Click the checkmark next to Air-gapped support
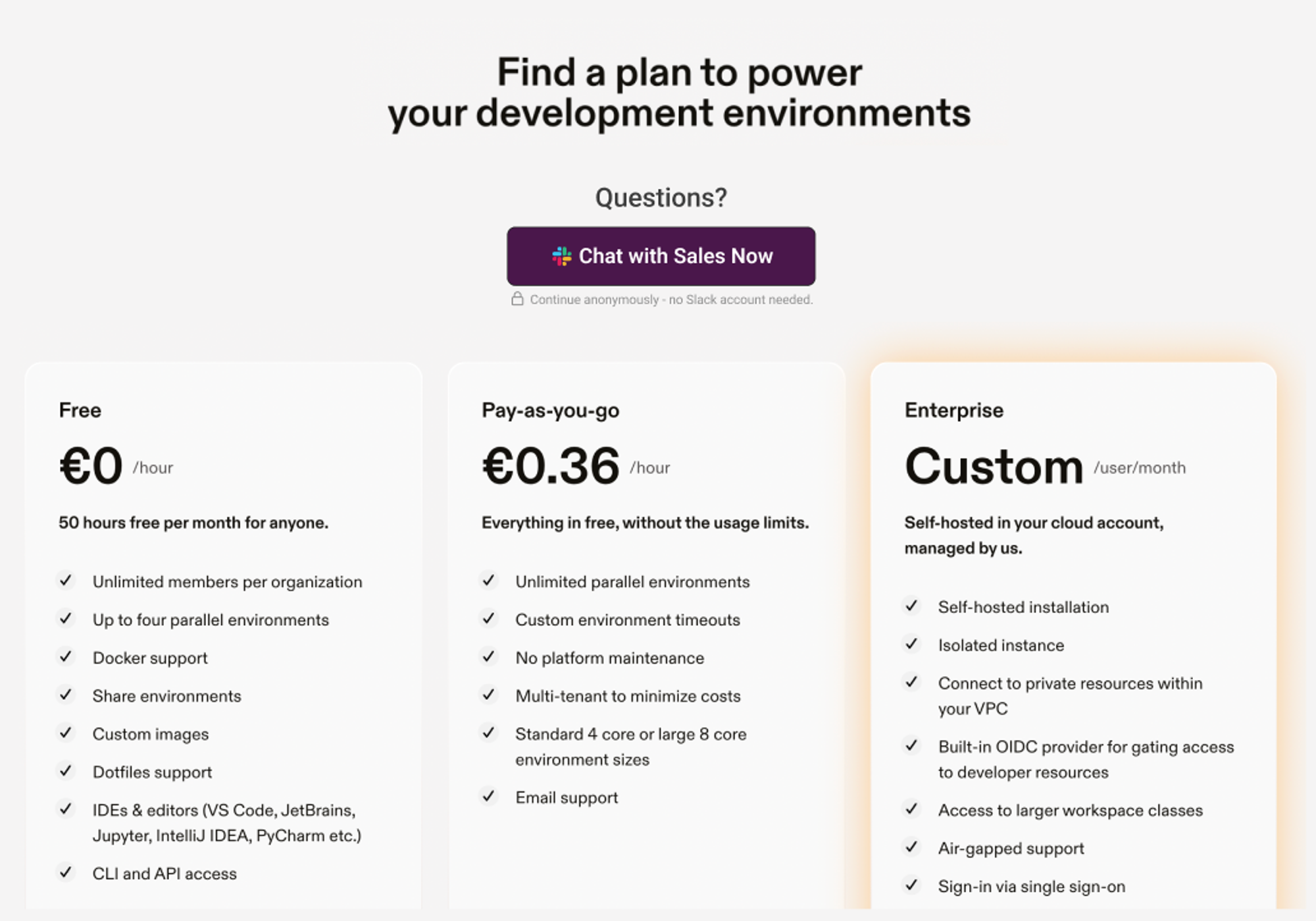 click(911, 847)
